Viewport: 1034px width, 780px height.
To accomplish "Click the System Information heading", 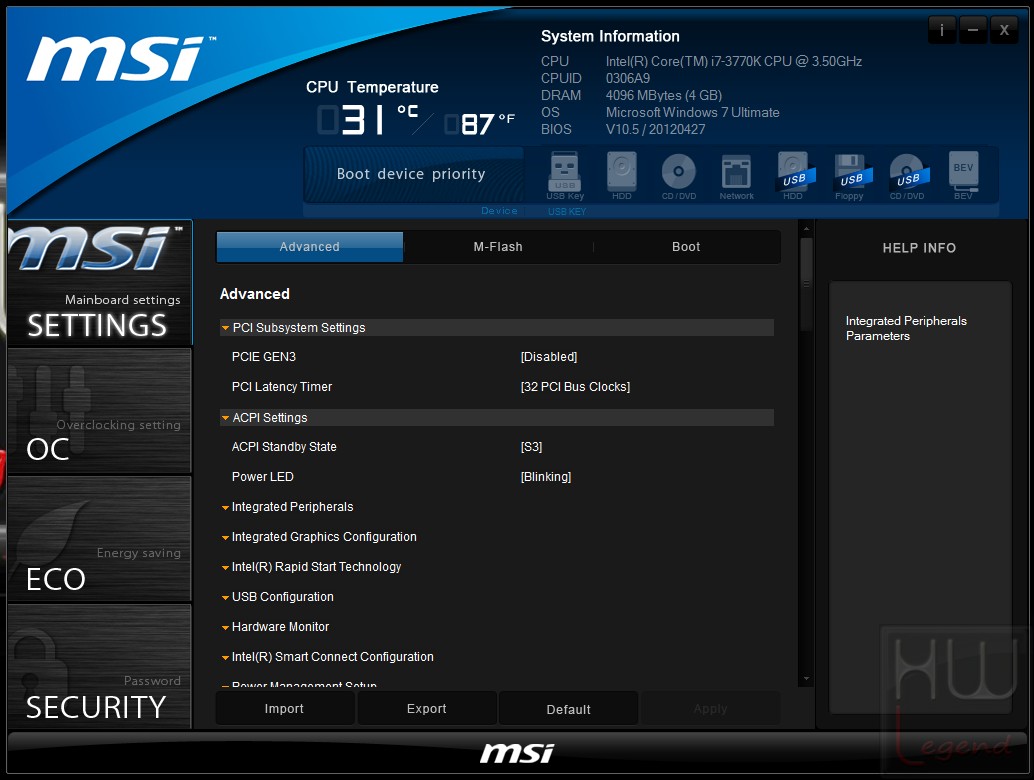I will click(610, 36).
